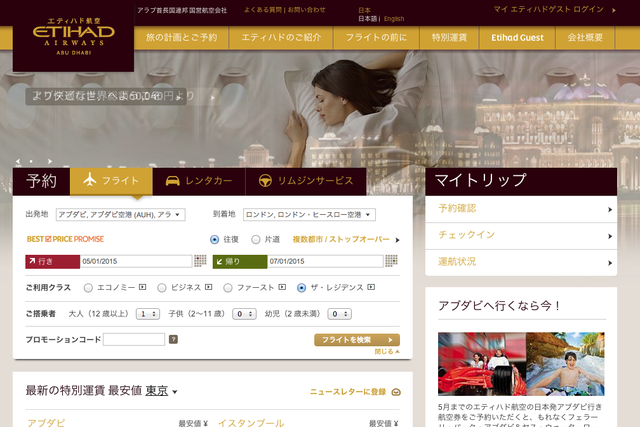Click the 日本語 language link

pos(368,19)
